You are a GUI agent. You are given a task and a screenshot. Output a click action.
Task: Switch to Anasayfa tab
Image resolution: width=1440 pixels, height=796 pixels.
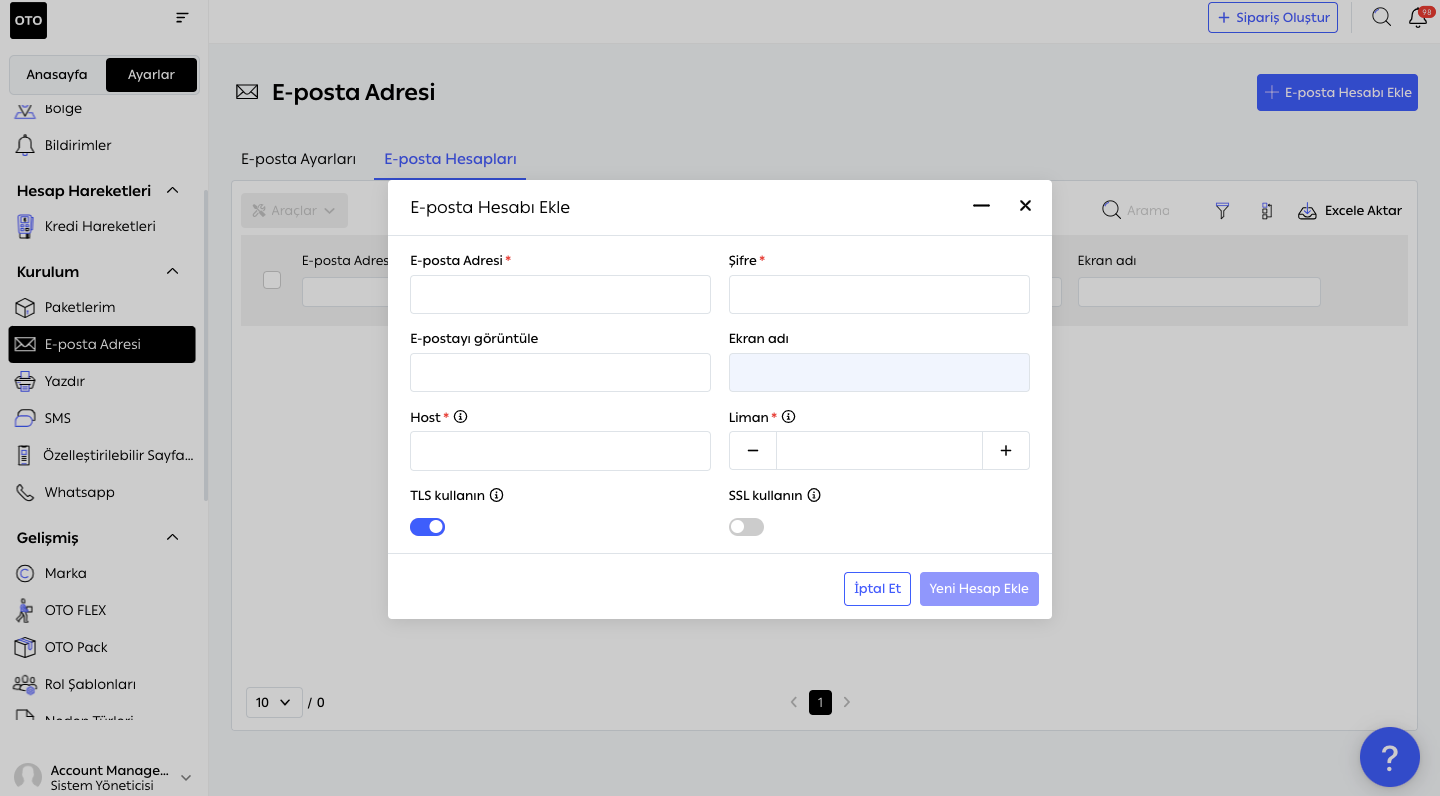pyautogui.click(x=57, y=75)
